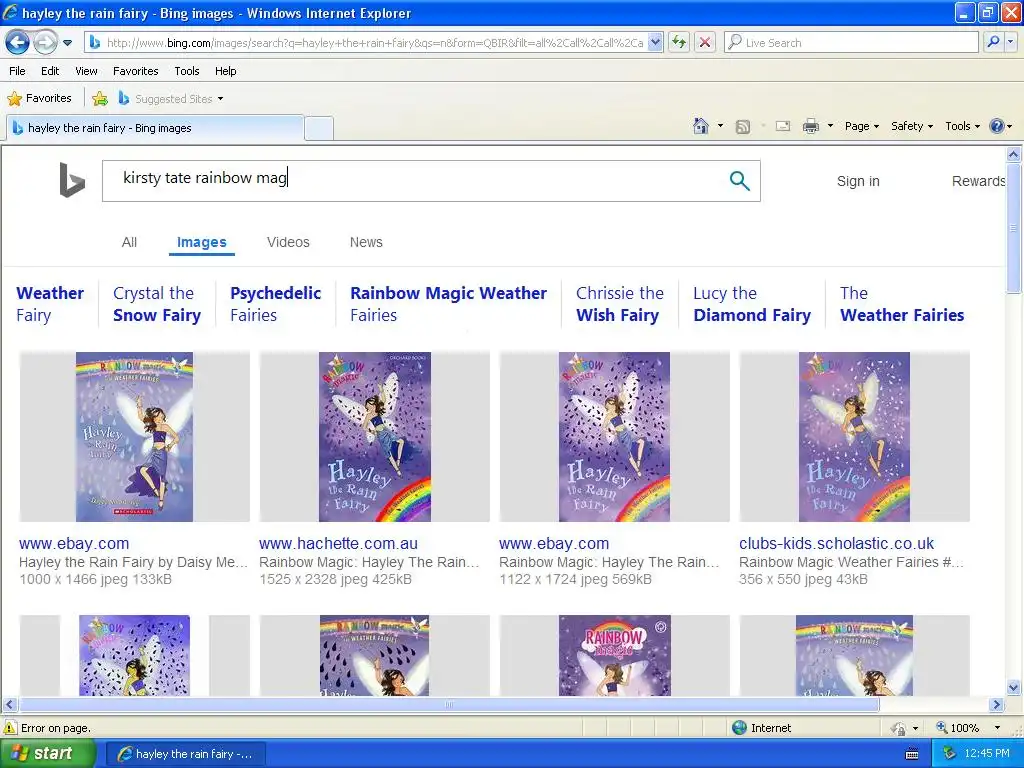Screen dimensions: 1024x768
Task: Open the Favorites menu in menu bar
Action: pyautogui.click(x=135, y=71)
